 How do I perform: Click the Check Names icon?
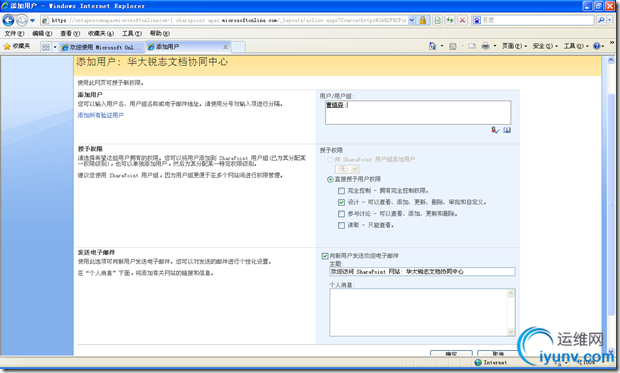495,130
